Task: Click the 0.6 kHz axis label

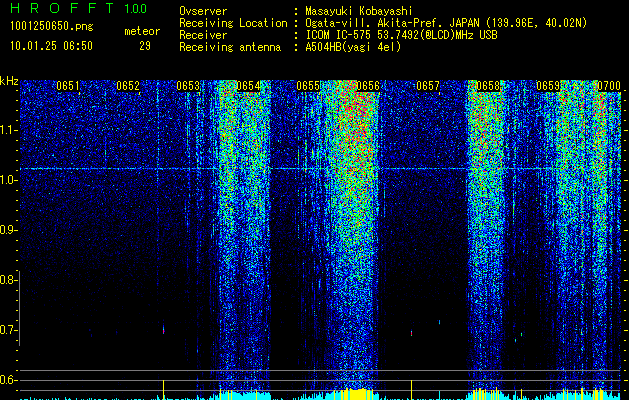Action: pos(8,380)
